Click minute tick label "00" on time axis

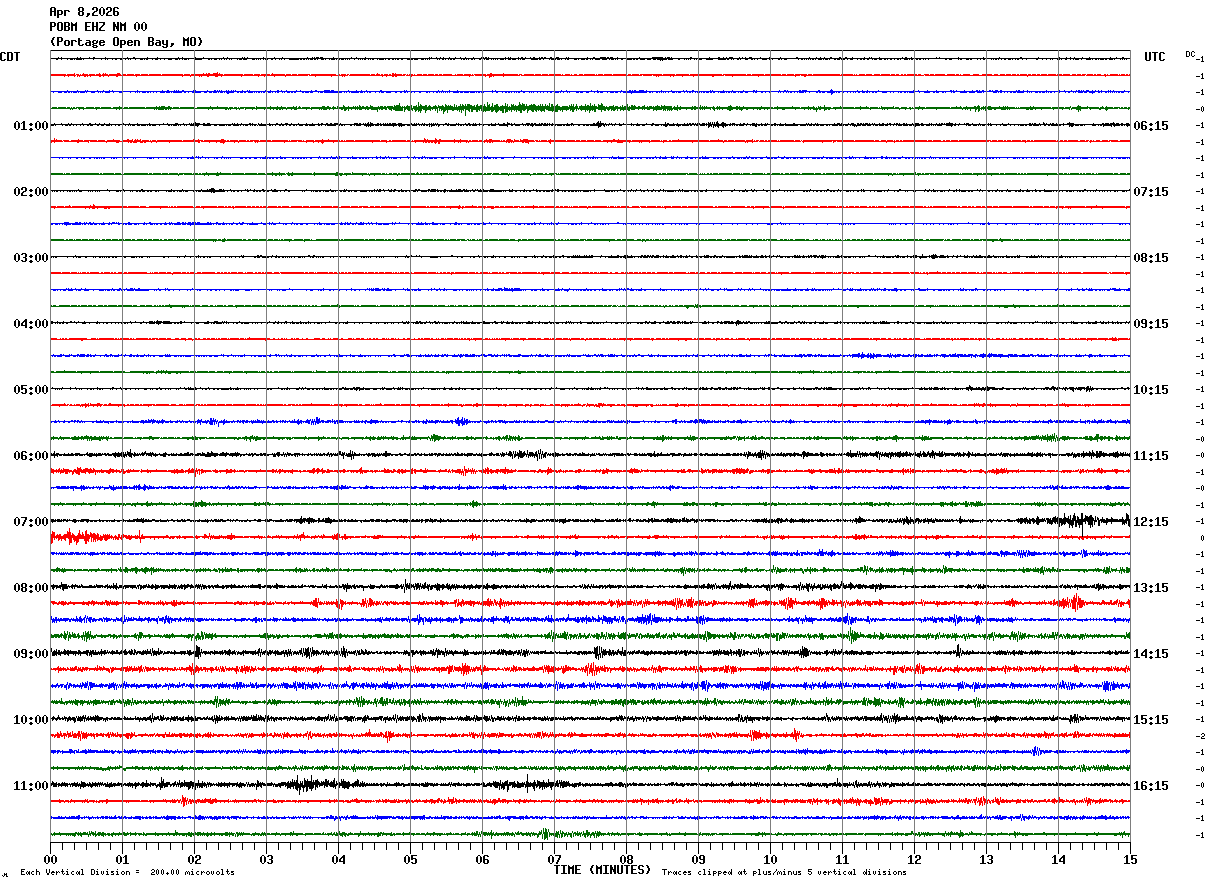pyautogui.click(x=50, y=859)
